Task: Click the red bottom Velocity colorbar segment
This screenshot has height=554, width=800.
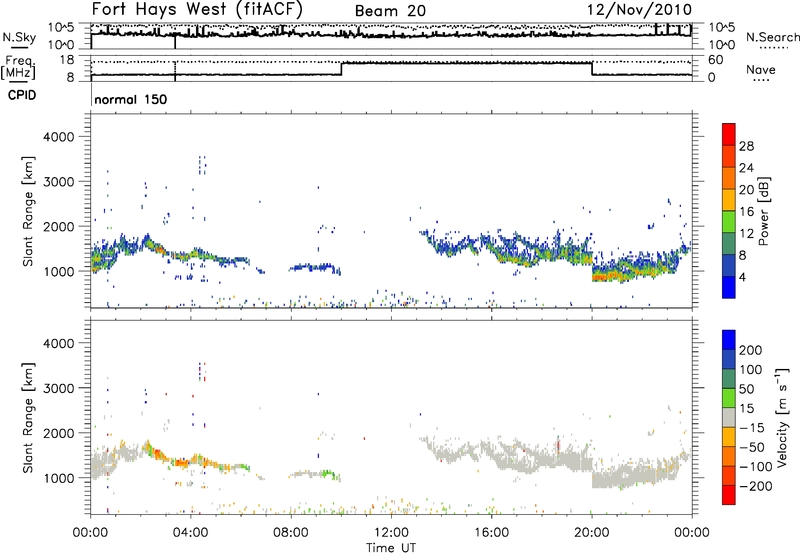Action: [729, 495]
